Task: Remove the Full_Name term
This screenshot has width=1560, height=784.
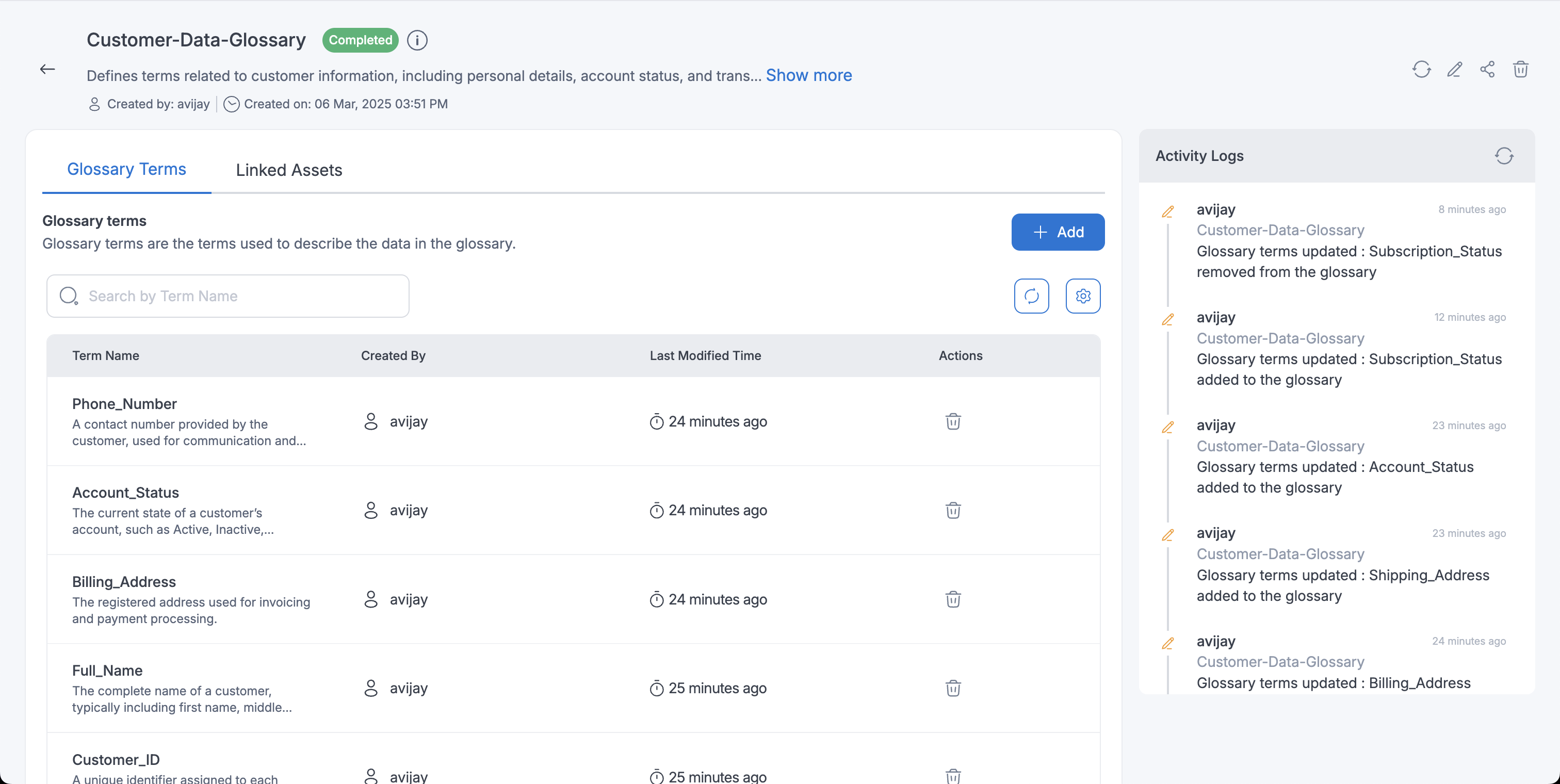Action: (x=953, y=689)
